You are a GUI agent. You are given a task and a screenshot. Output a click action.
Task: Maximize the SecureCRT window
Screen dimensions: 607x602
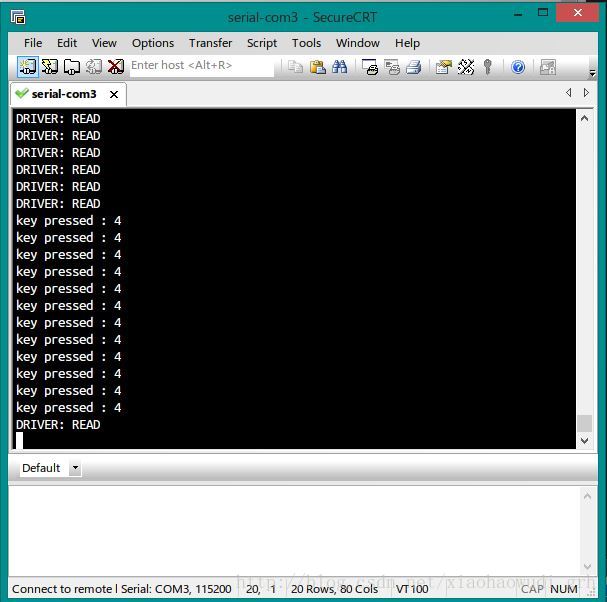(543, 12)
